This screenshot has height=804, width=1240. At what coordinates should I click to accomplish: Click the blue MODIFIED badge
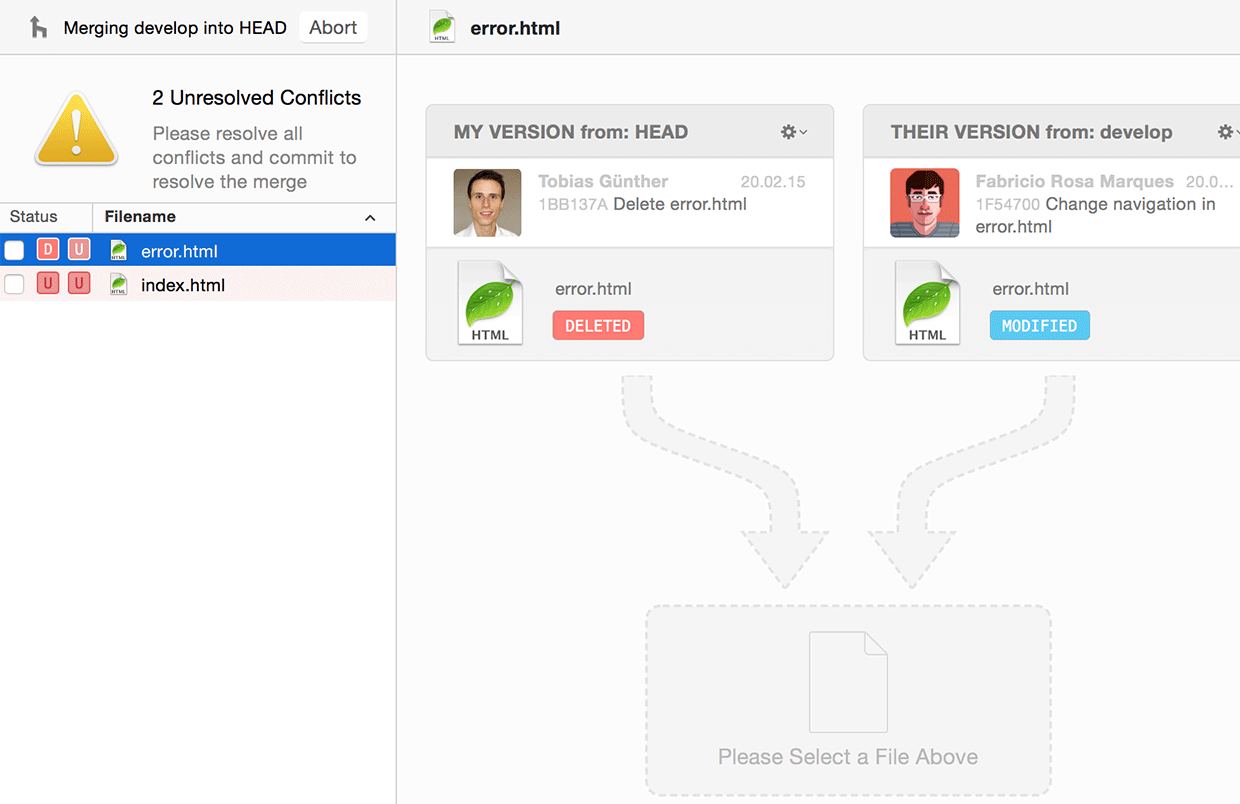1039,325
